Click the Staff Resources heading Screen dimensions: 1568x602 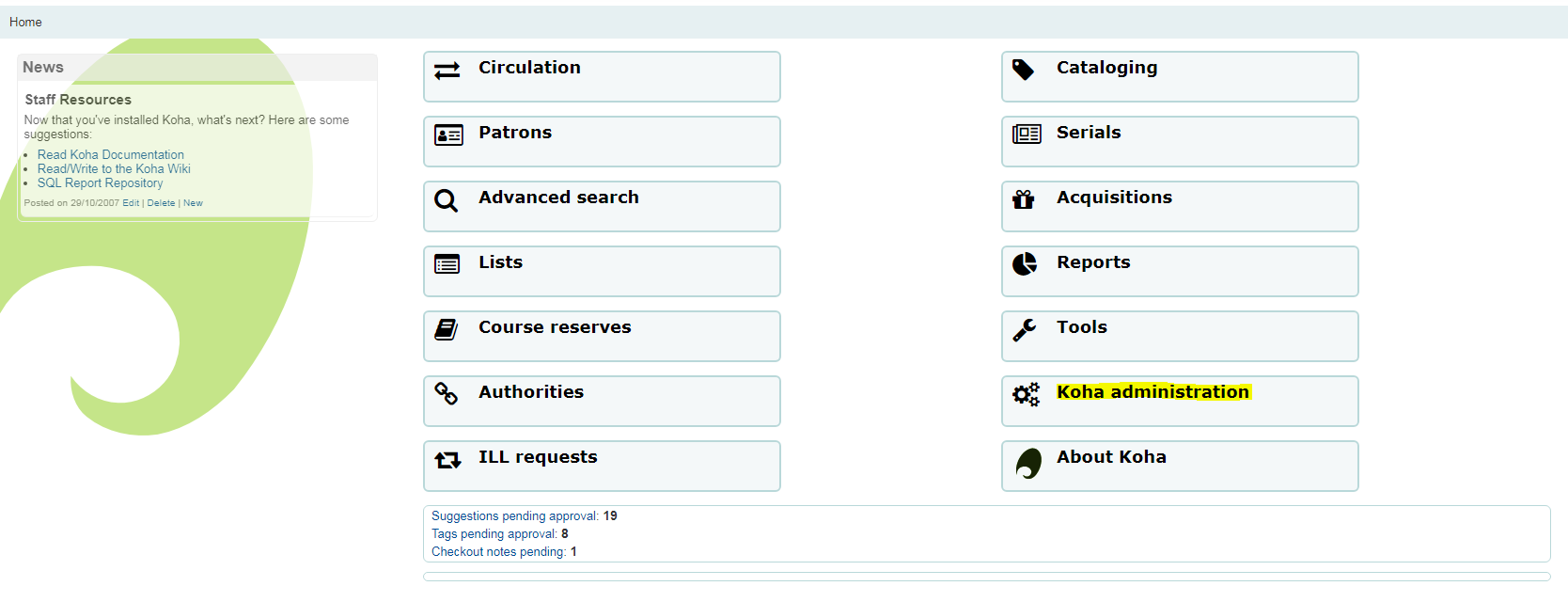coord(78,99)
